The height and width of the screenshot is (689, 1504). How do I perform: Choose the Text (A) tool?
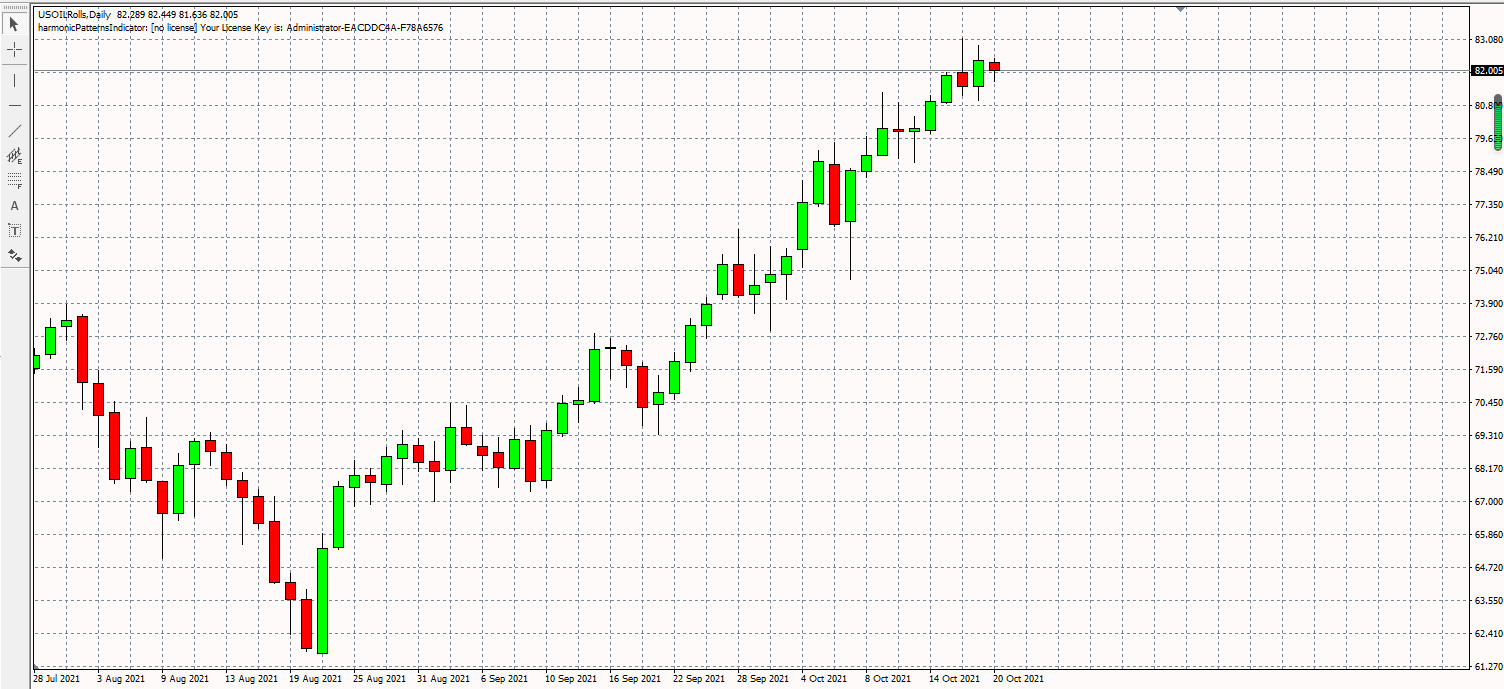pyautogui.click(x=14, y=205)
